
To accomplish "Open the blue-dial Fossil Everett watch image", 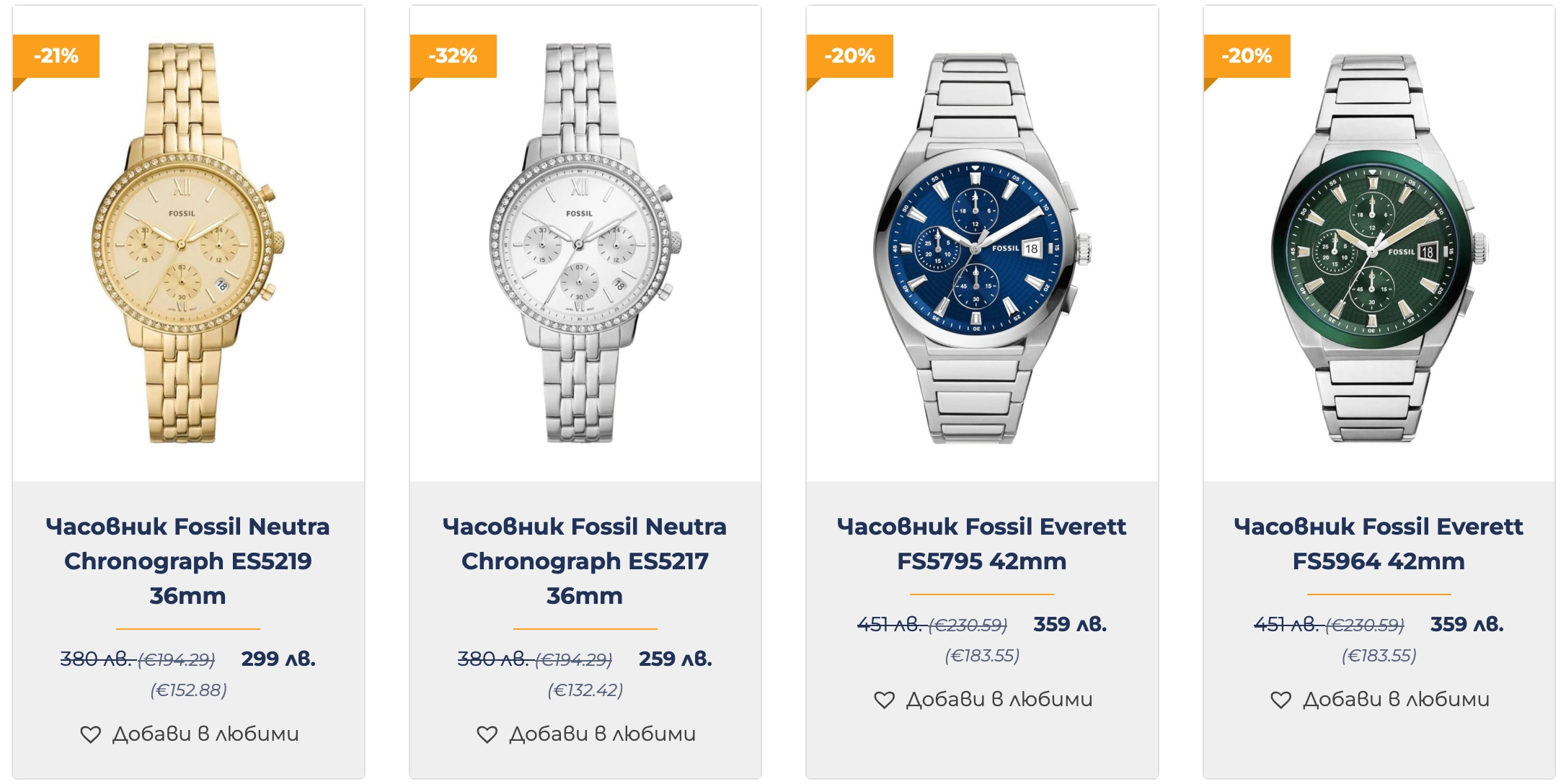I will coord(981,248).
